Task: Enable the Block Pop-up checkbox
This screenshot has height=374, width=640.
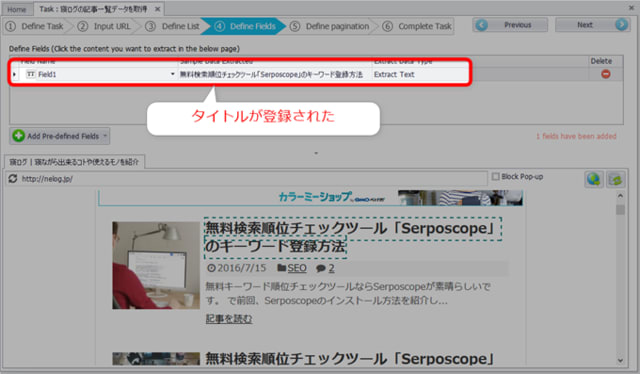Action: tap(496, 177)
